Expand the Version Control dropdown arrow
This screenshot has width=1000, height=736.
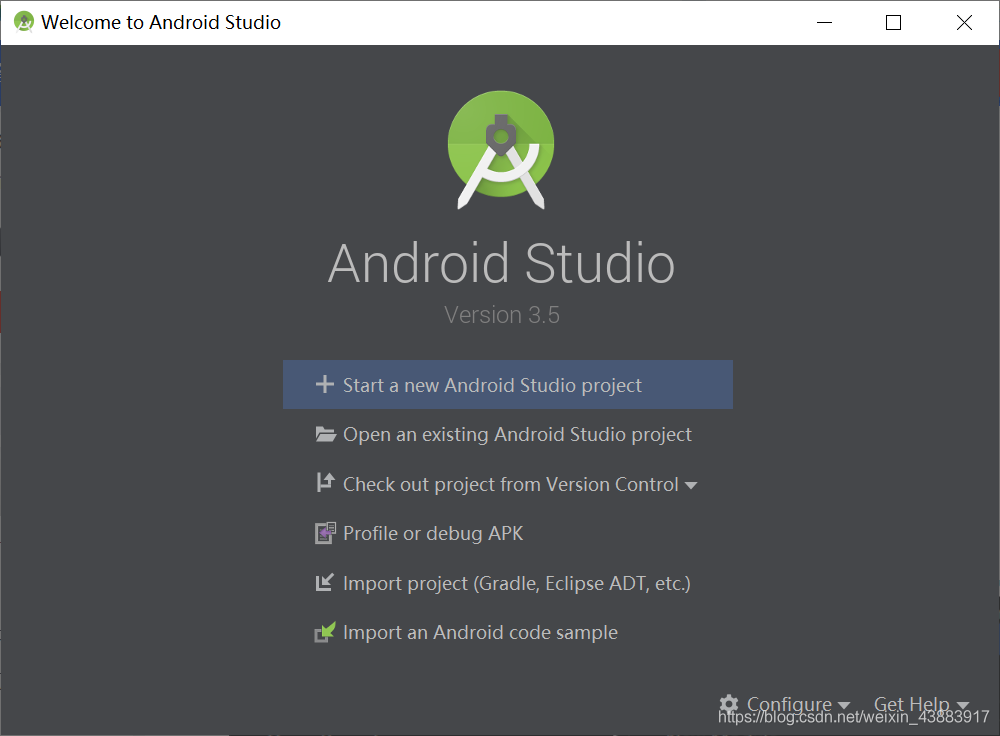[691, 485]
